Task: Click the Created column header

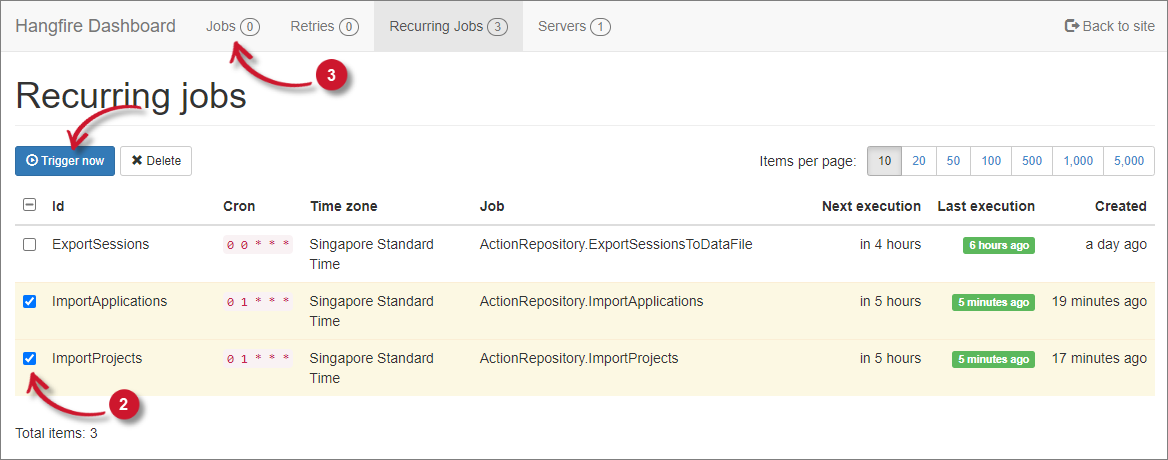Action: tap(1121, 206)
